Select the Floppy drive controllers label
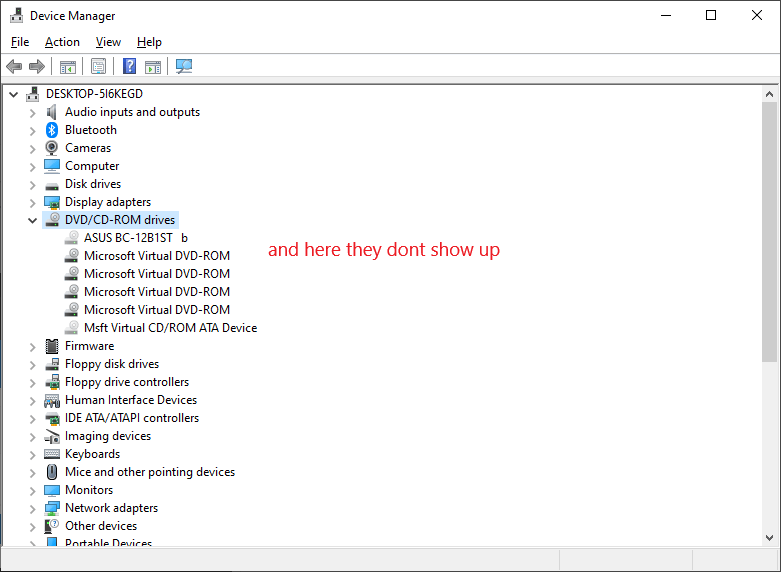Viewport: 781px width, 572px height. [x=127, y=382]
